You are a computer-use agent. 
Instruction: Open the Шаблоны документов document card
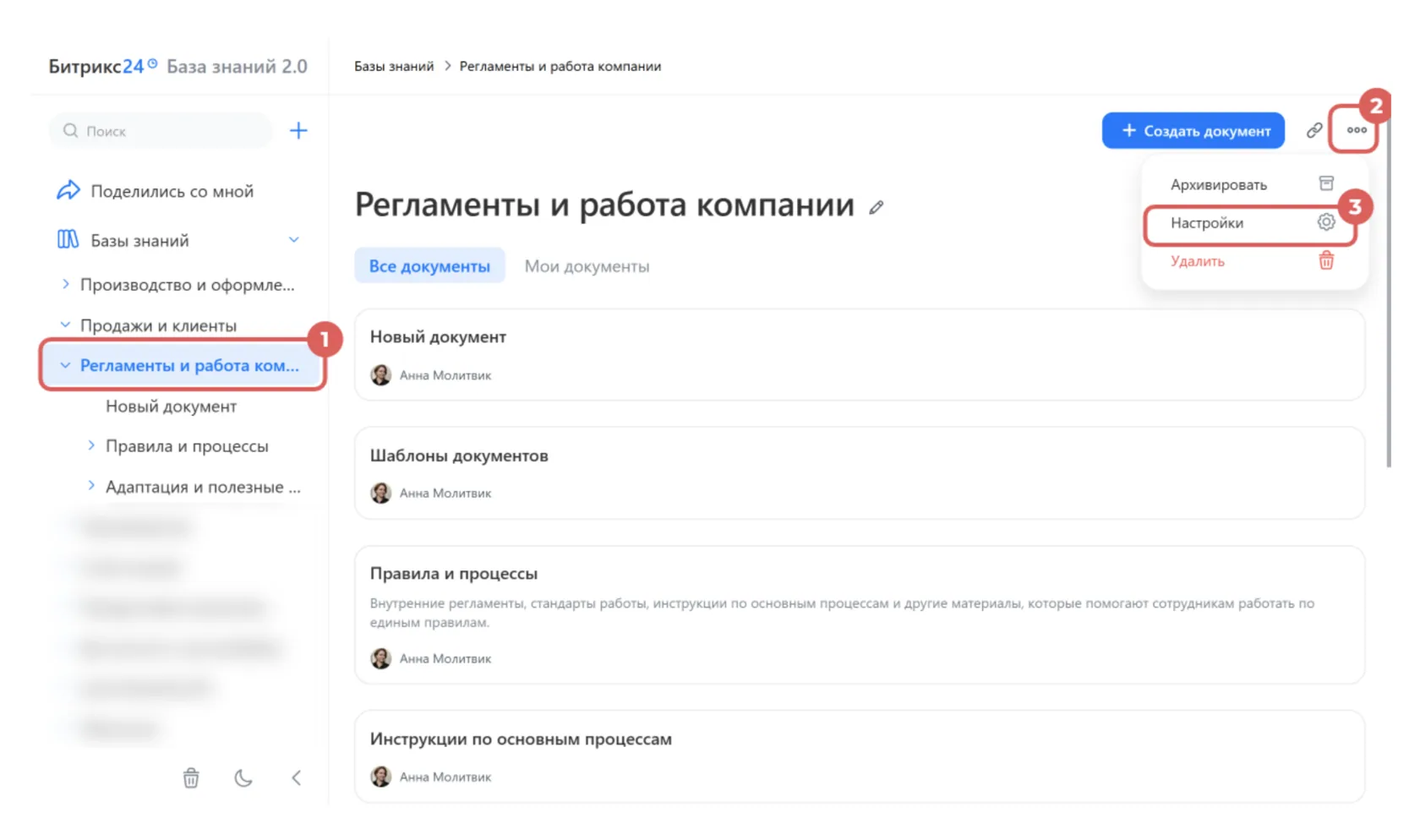(860, 473)
